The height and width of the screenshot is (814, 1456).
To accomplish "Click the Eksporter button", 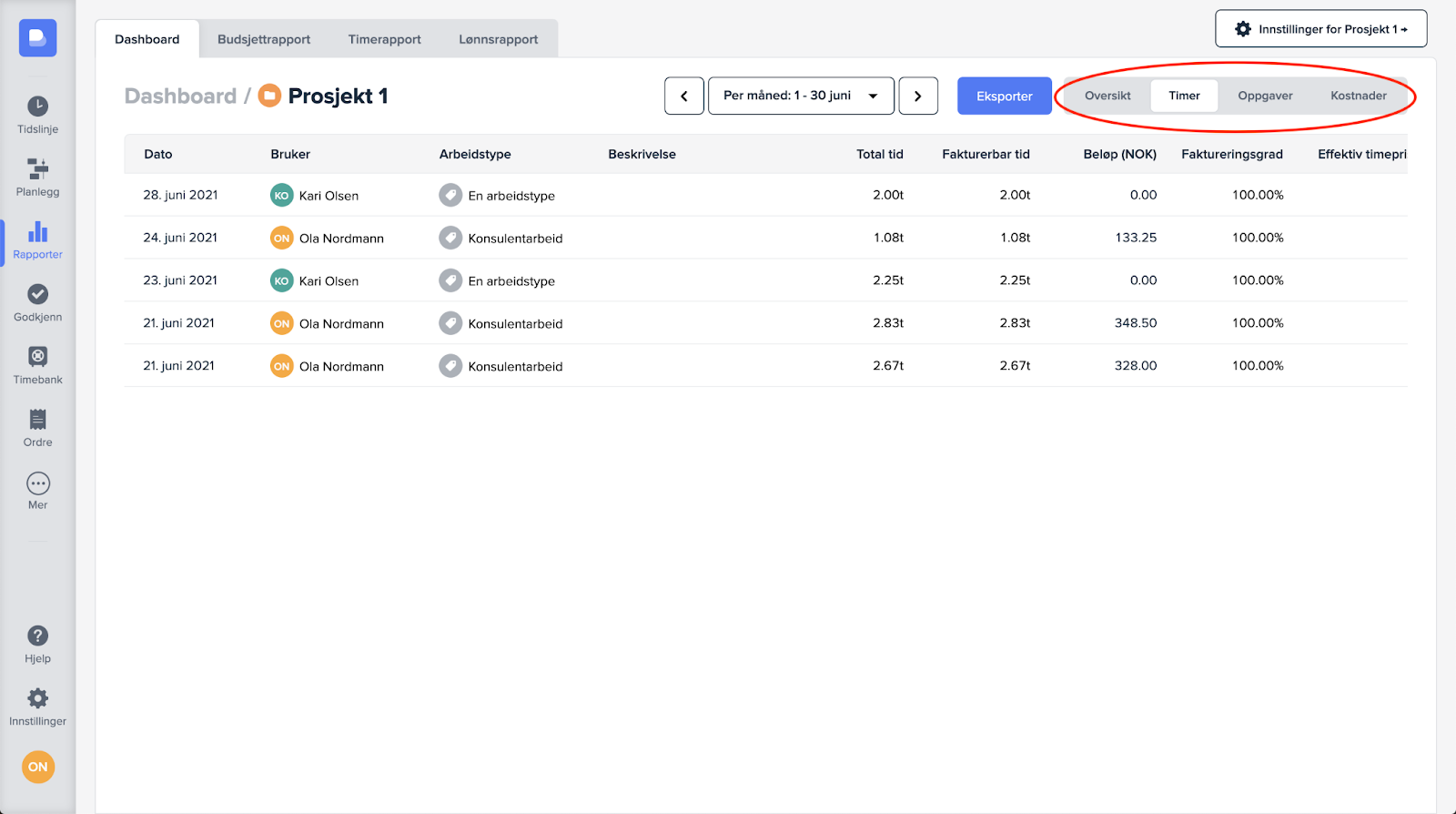I will click(1004, 96).
